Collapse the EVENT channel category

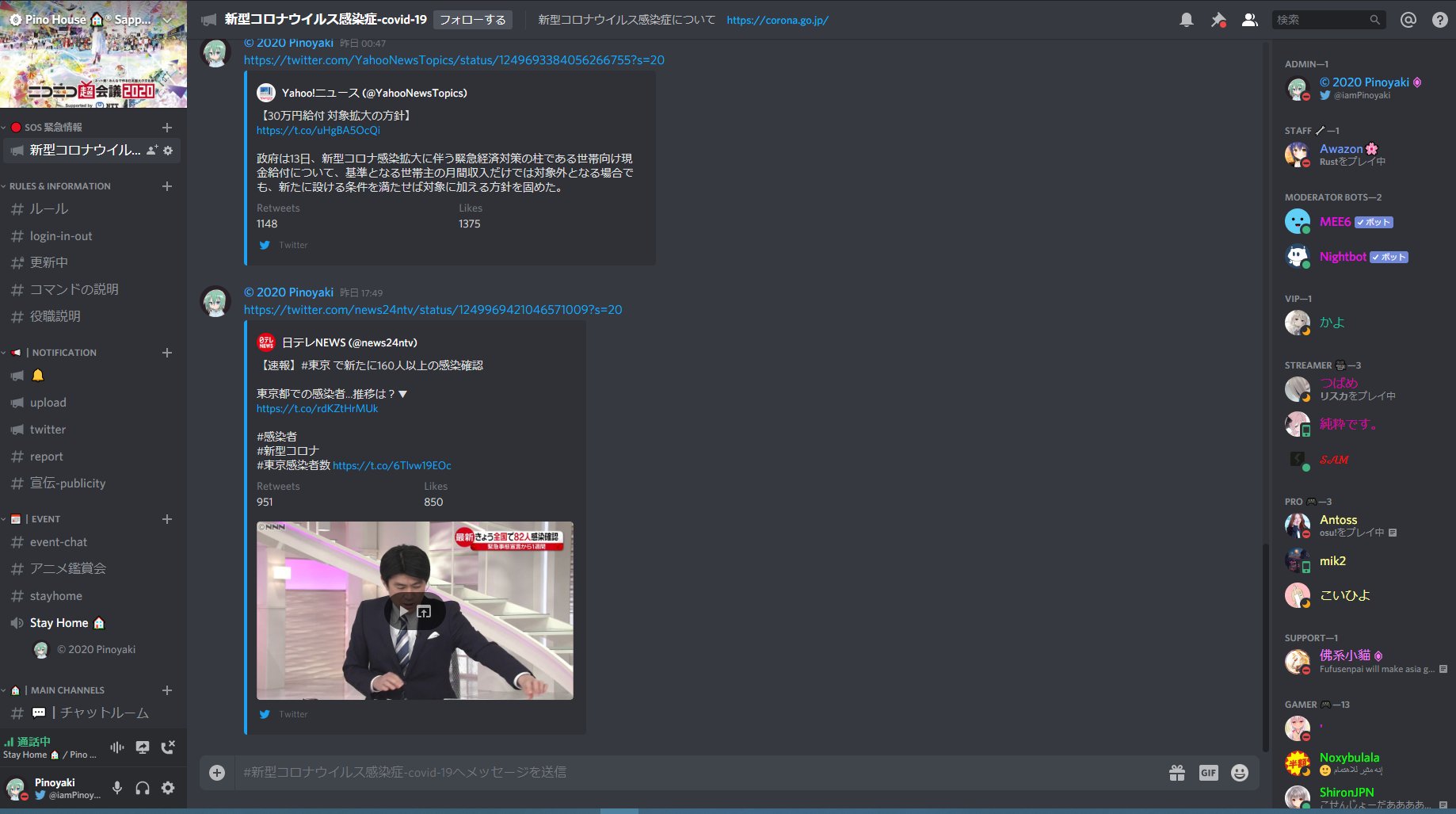coord(42,518)
